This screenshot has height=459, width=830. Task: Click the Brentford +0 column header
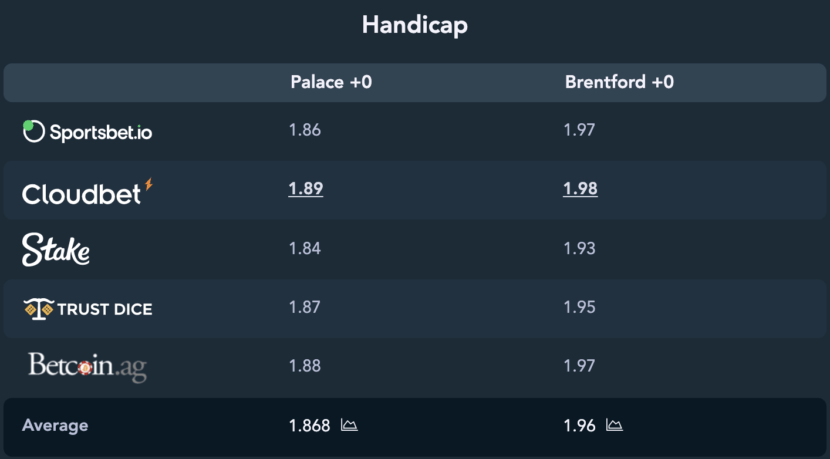619,82
